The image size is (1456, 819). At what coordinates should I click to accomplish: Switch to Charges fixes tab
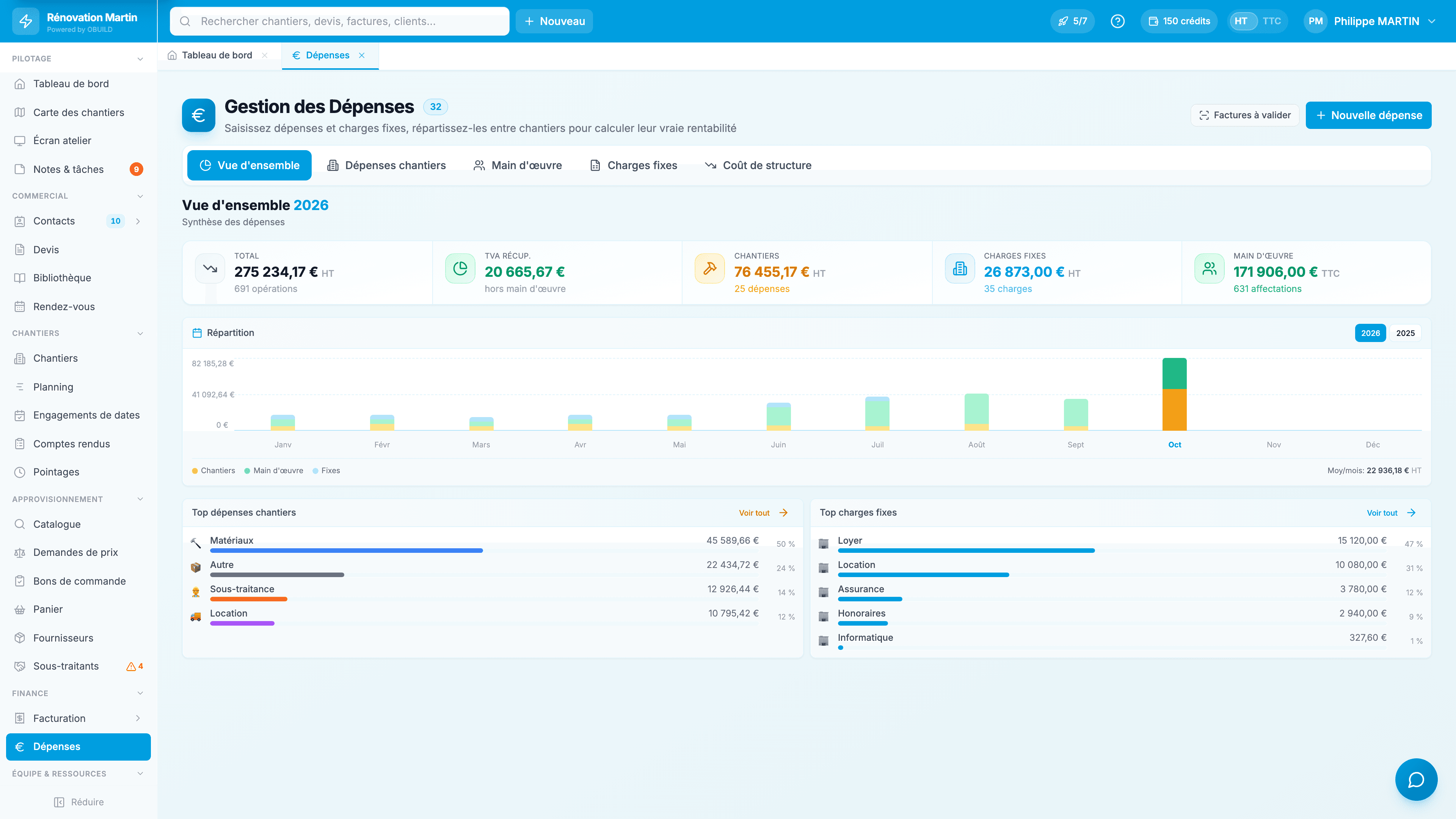point(633,165)
